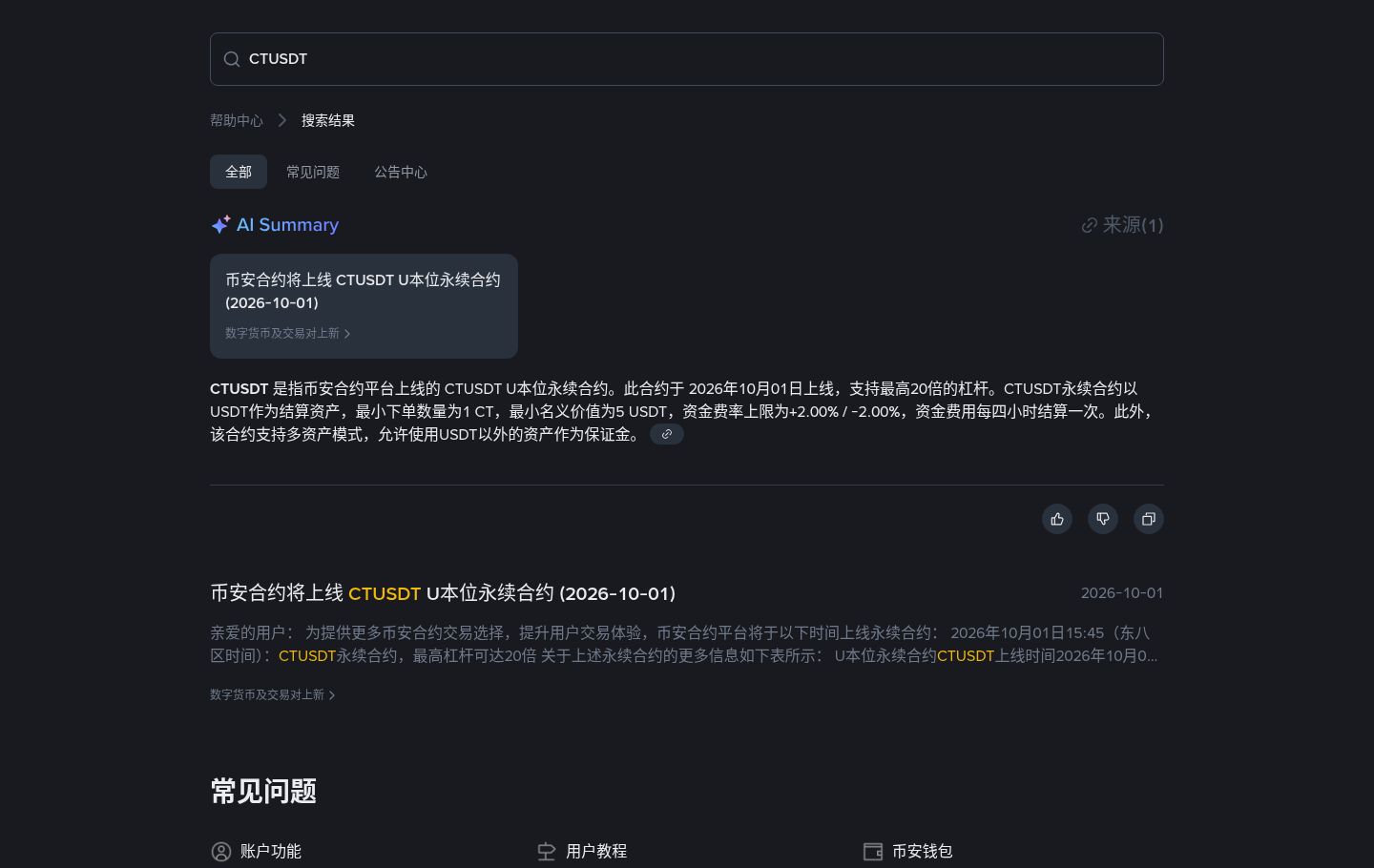The height and width of the screenshot is (868, 1374).
Task: Click the AI Summary sparkle icon
Action: [220, 224]
